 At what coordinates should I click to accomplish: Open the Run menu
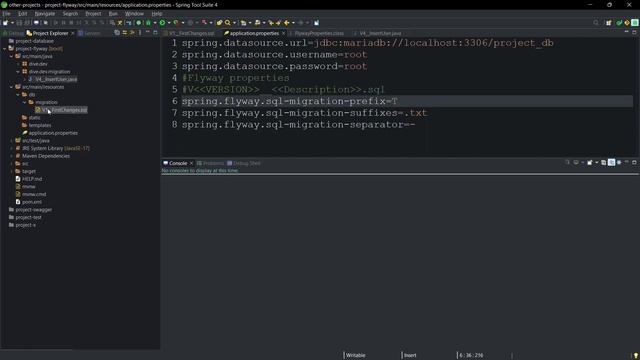[x=113, y=13]
